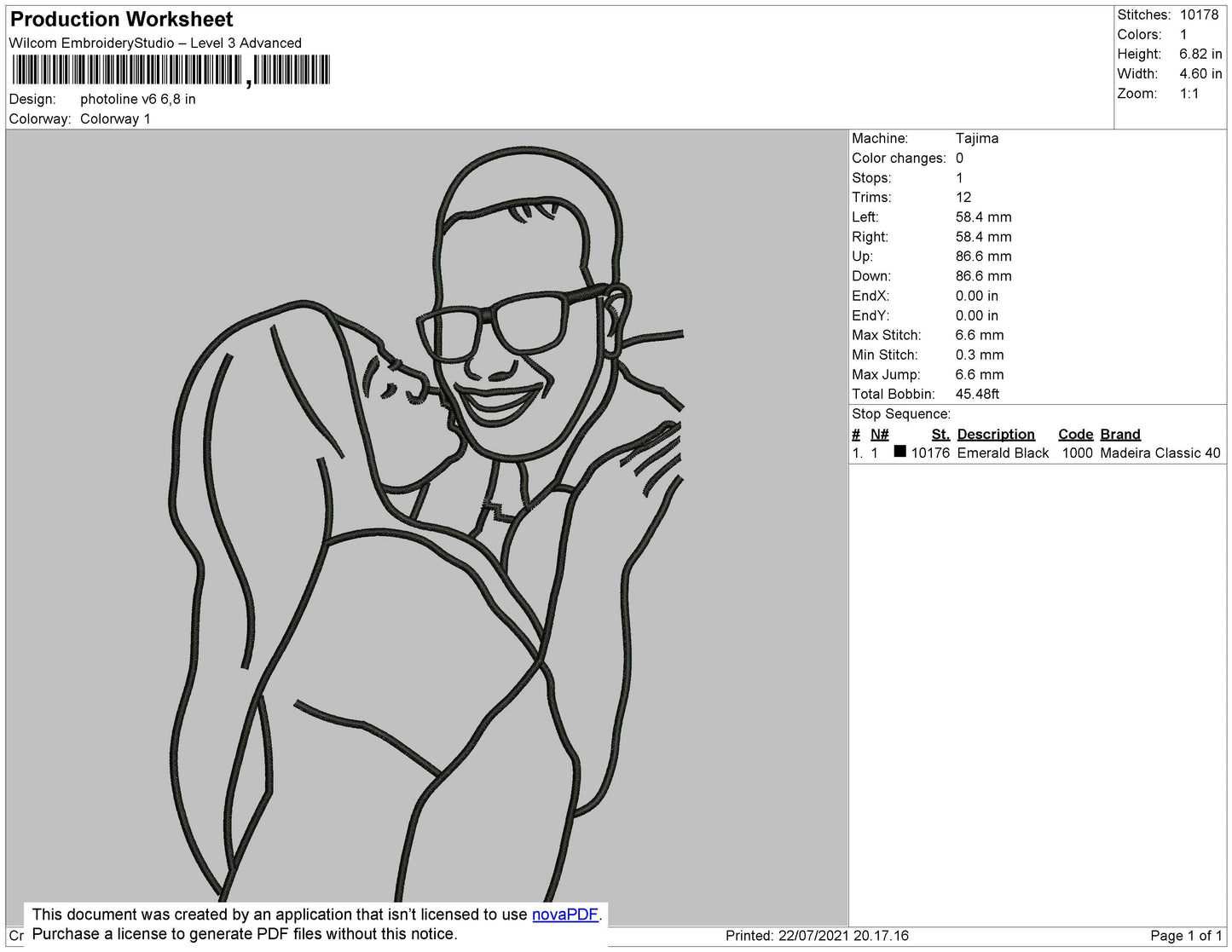The width and height of the screenshot is (1232, 952).
Task: Click the 'Description' column header
Action: coord(996,435)
